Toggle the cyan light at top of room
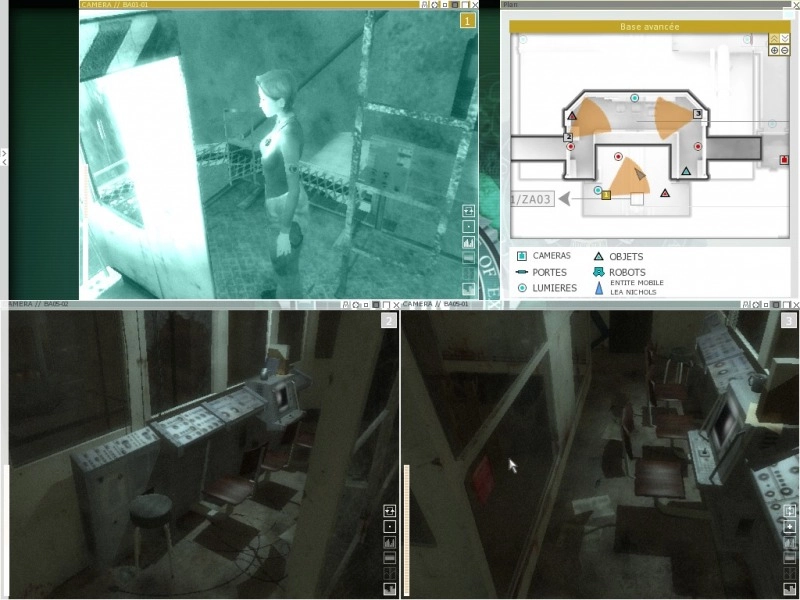This screenshot has height=600, width=800. pyautogui.click(x=635, y=98)
